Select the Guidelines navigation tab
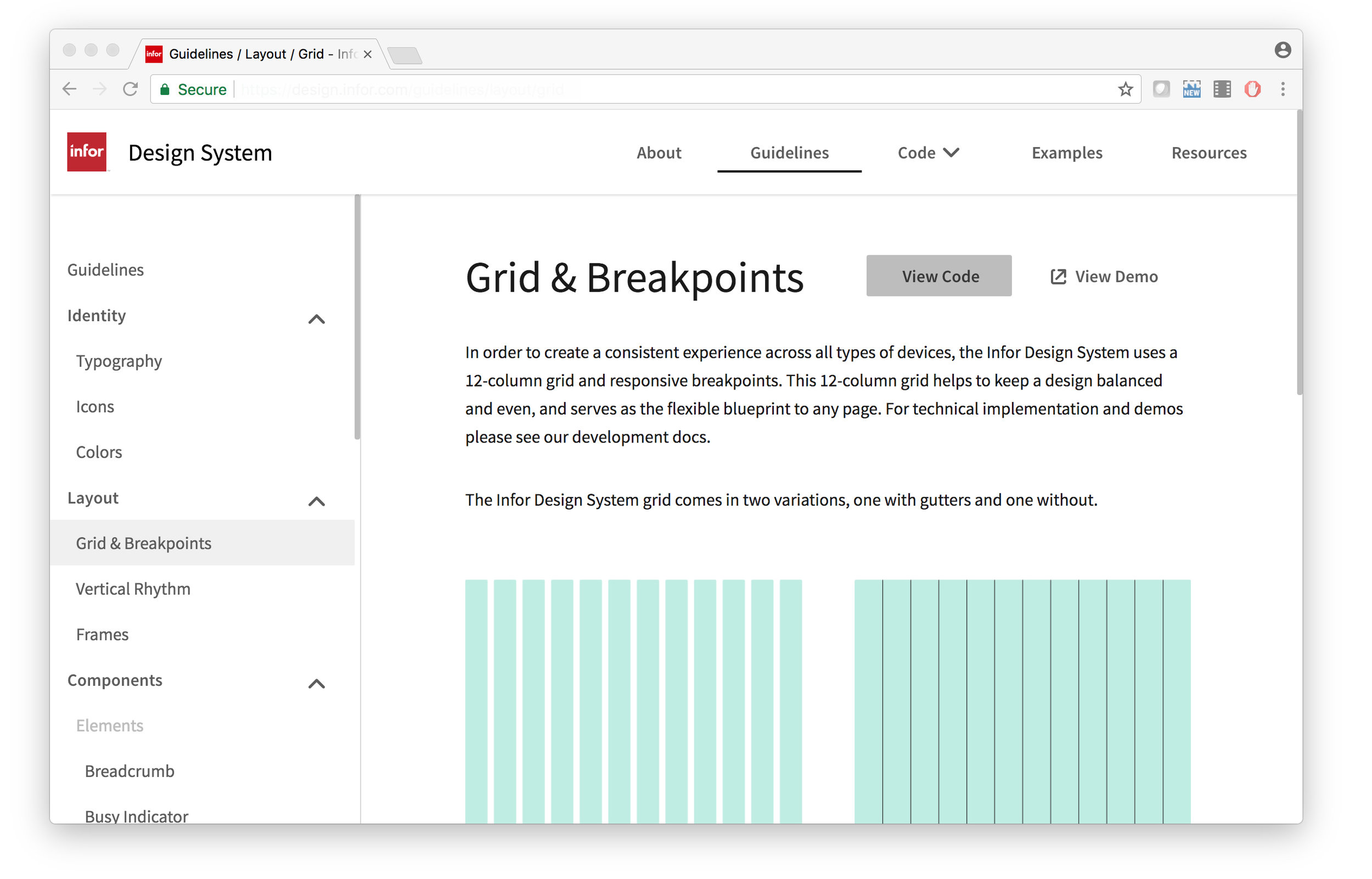This screenshot has height=879, width=1372. 791,153
